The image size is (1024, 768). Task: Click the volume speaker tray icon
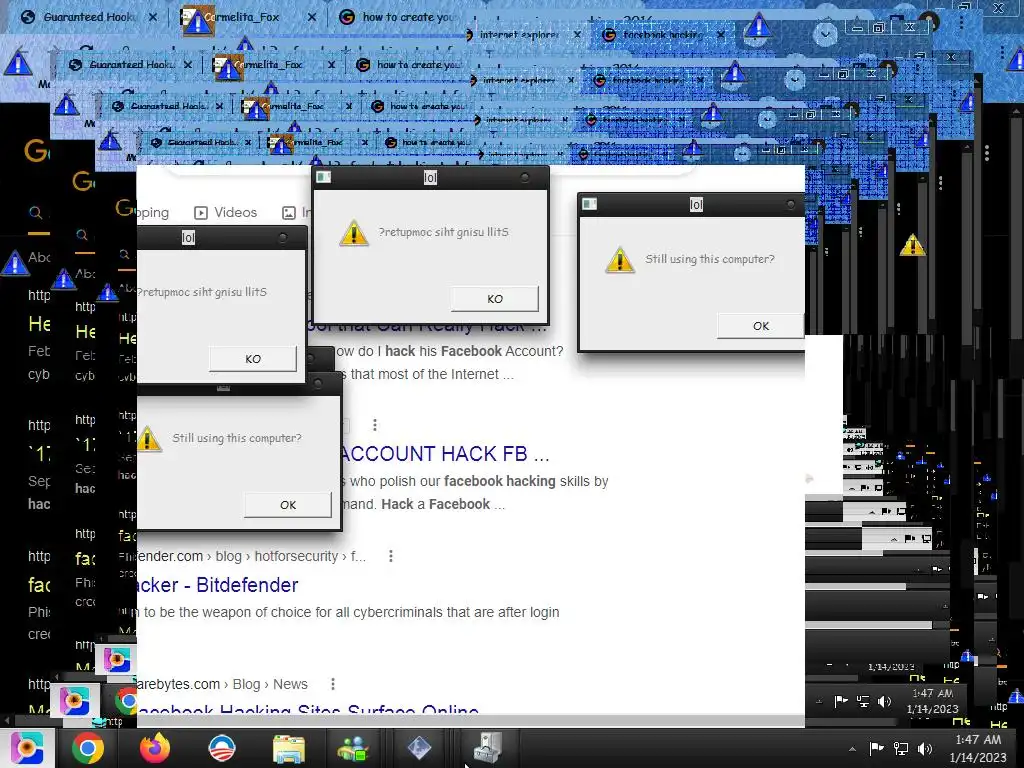pos(925,748)
